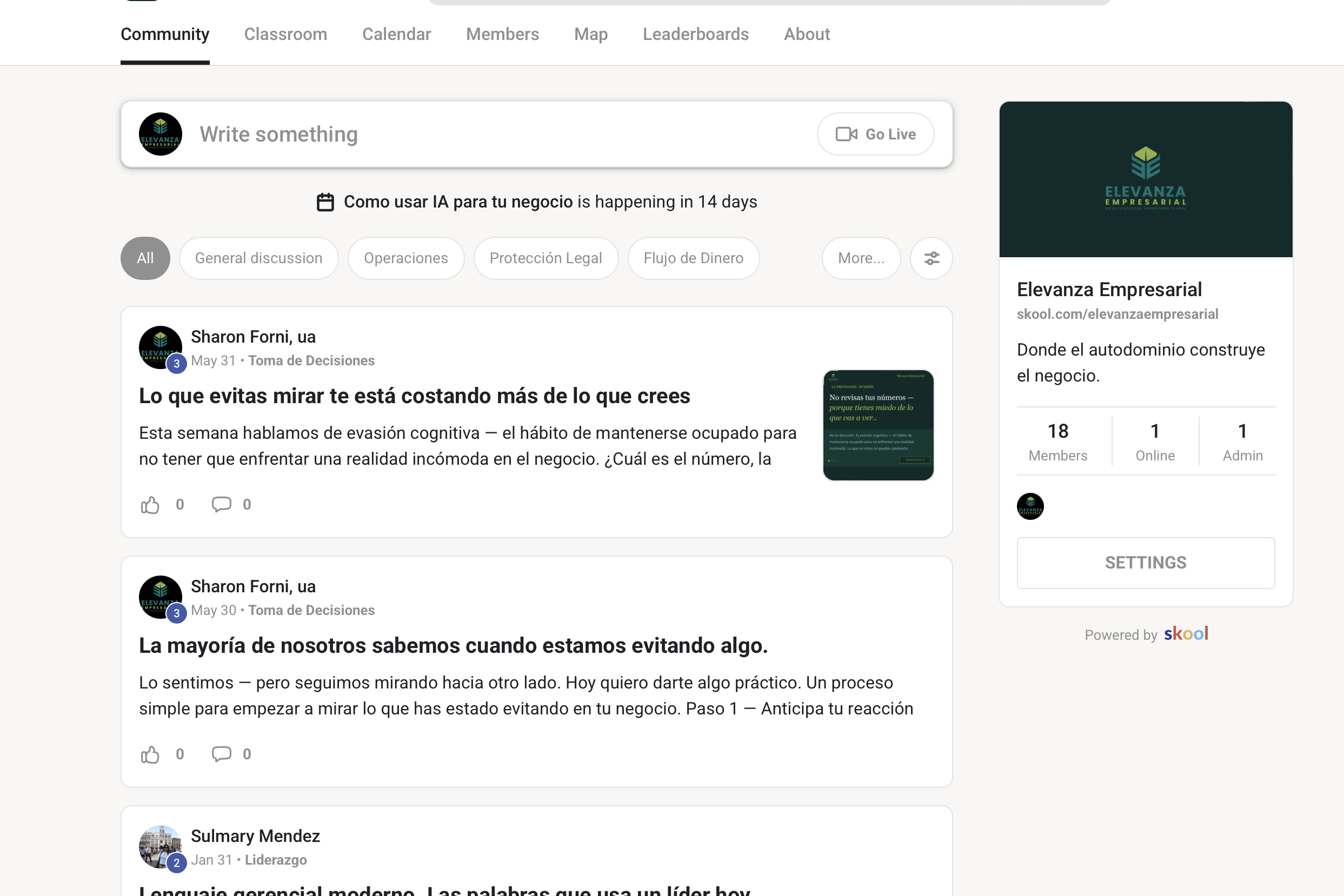Select the All category filter
This screenshot has height=896, width=1344.
tap(145, 258)
